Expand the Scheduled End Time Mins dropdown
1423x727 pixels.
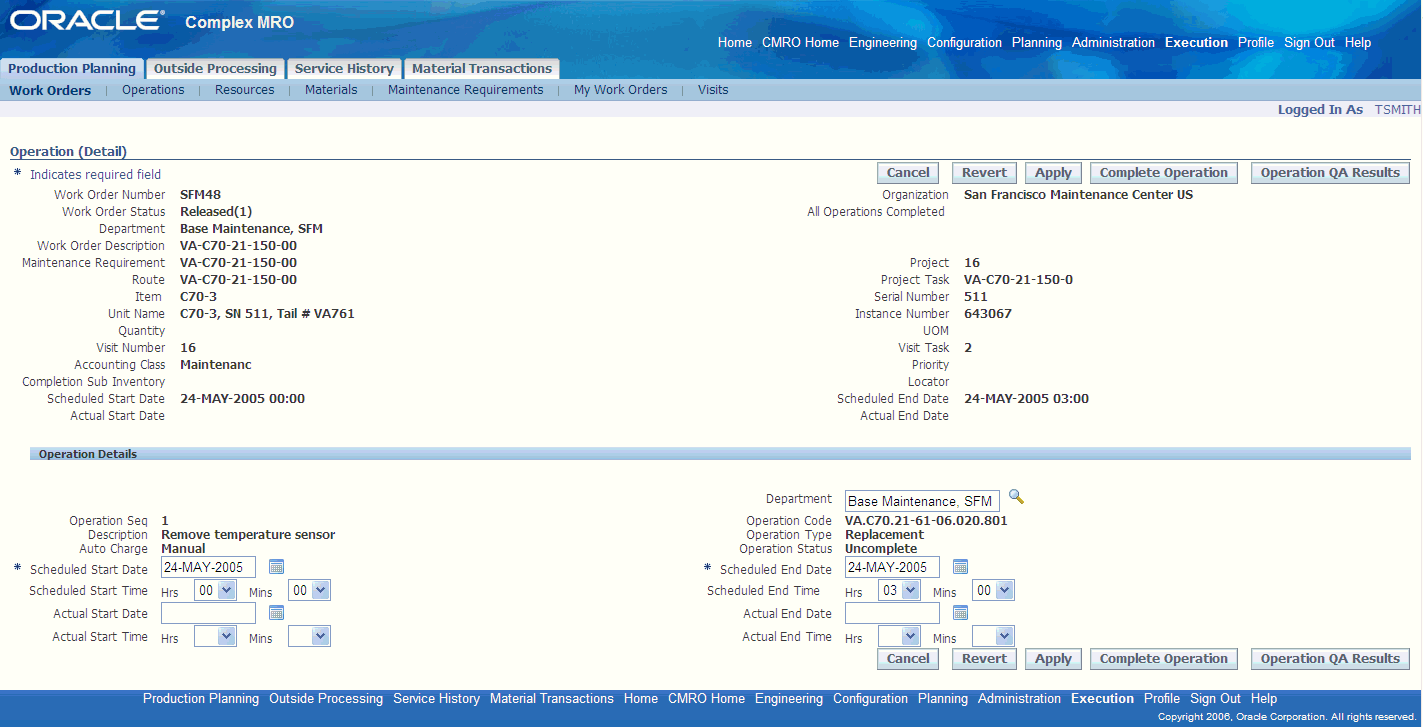(993, 590)
